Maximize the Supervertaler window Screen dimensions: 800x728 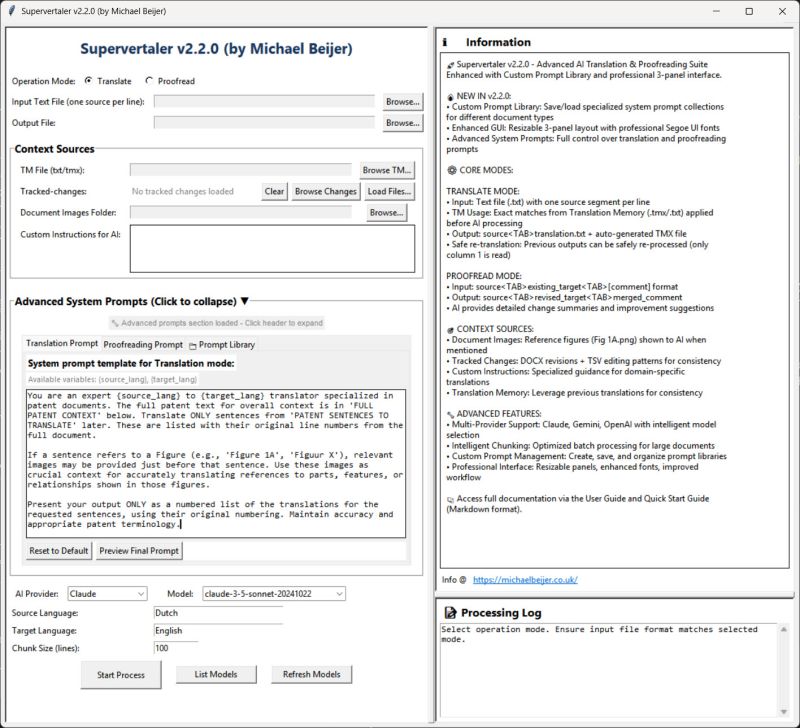click(749, 11)
